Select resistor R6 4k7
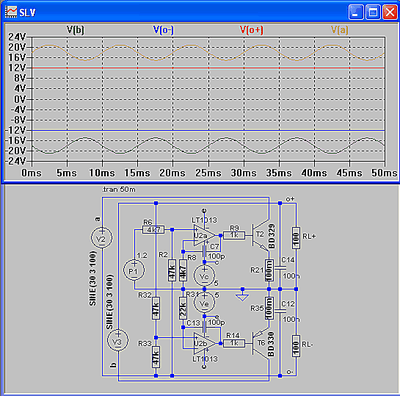400x396 pixels. click(153, 230)
